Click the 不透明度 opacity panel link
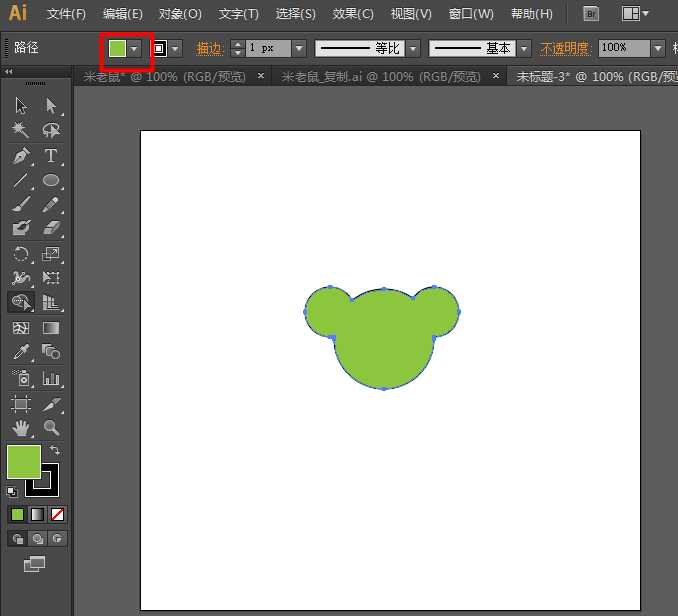This screenshot has height=616, width=678. pyautogui.click(x=565, y=48)
